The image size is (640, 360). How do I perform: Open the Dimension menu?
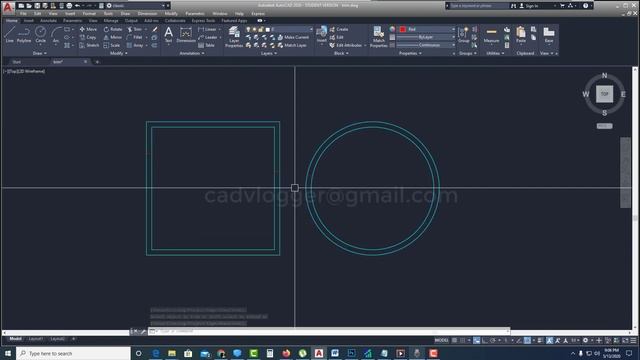tap(147, 13)
